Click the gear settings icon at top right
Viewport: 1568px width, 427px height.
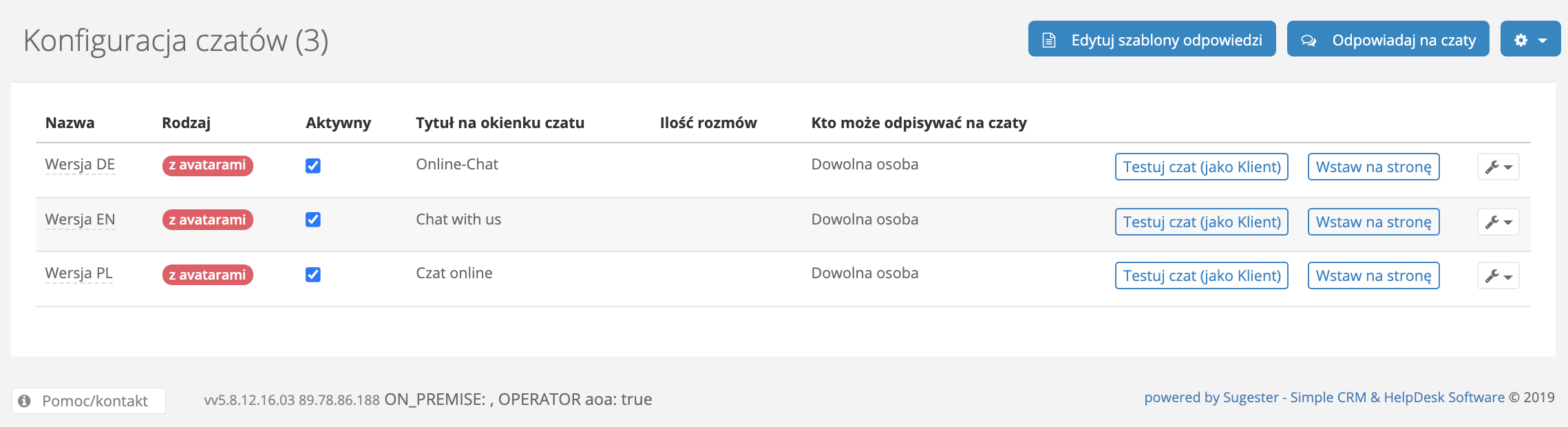point(1521,40)
